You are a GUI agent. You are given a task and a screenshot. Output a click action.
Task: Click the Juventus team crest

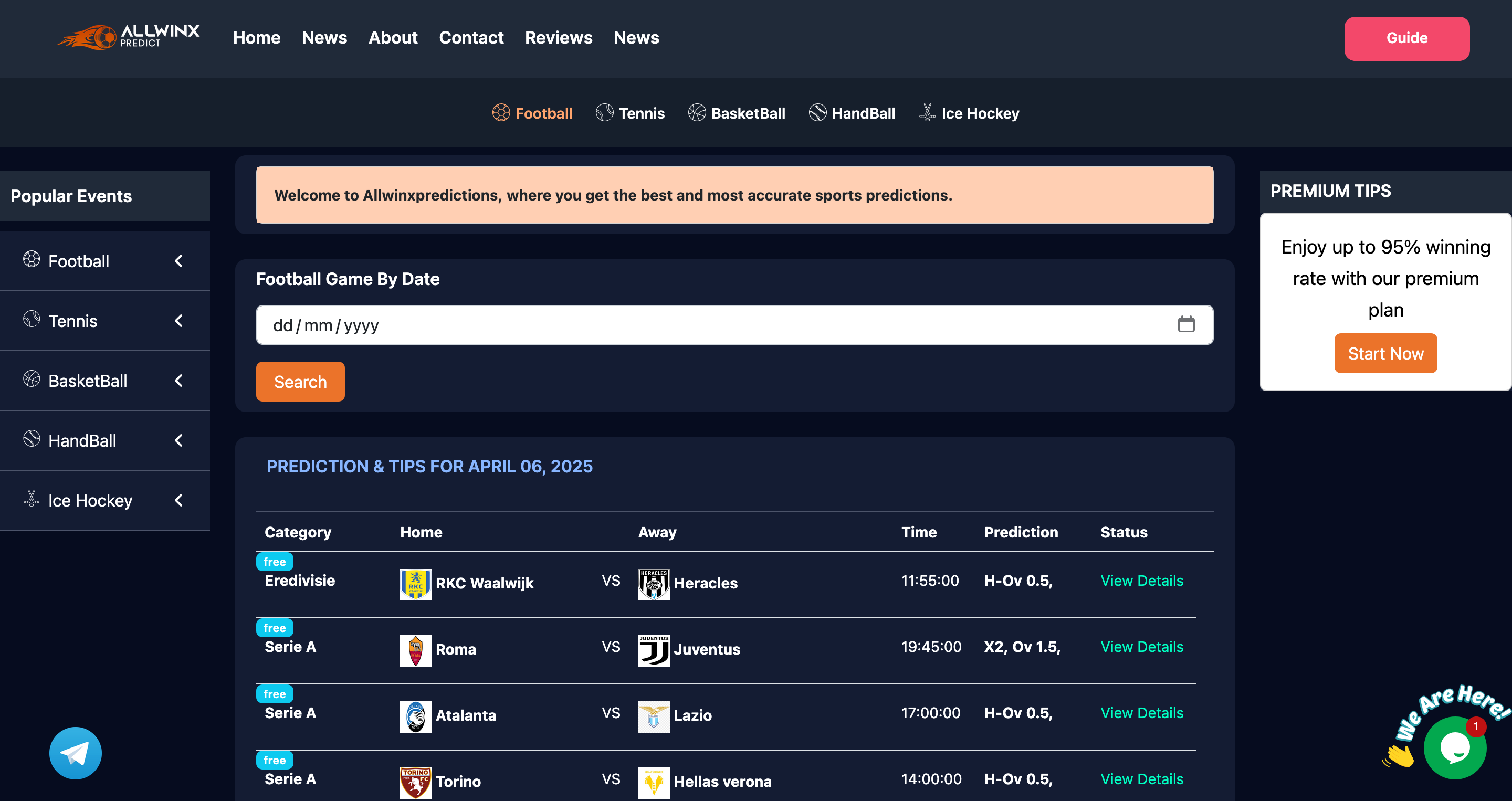(654, 651)
